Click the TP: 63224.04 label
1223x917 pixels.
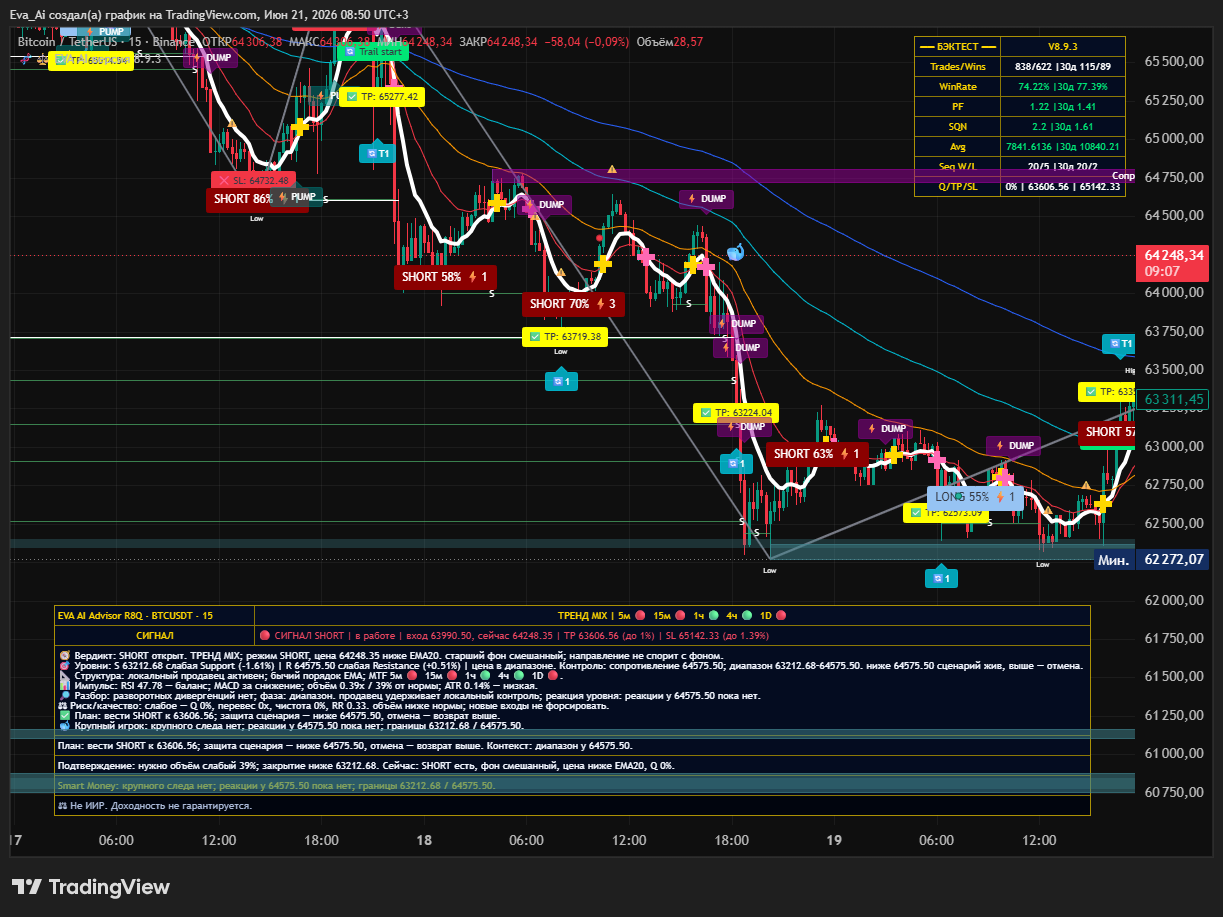point(735,412)
